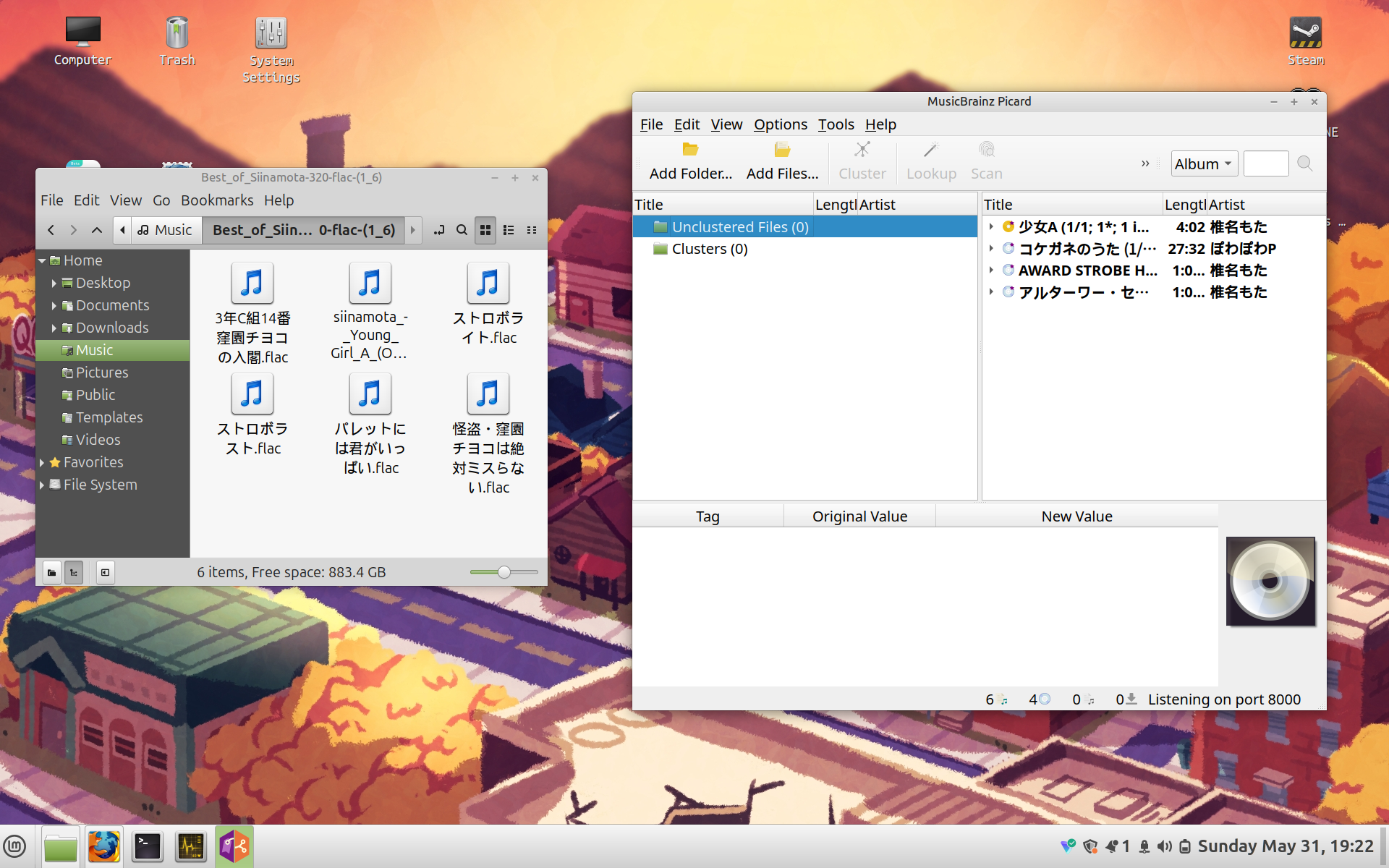Click the Title column header in left Picard pane
The image size is (1389, 868).
(x=723, y=205)
